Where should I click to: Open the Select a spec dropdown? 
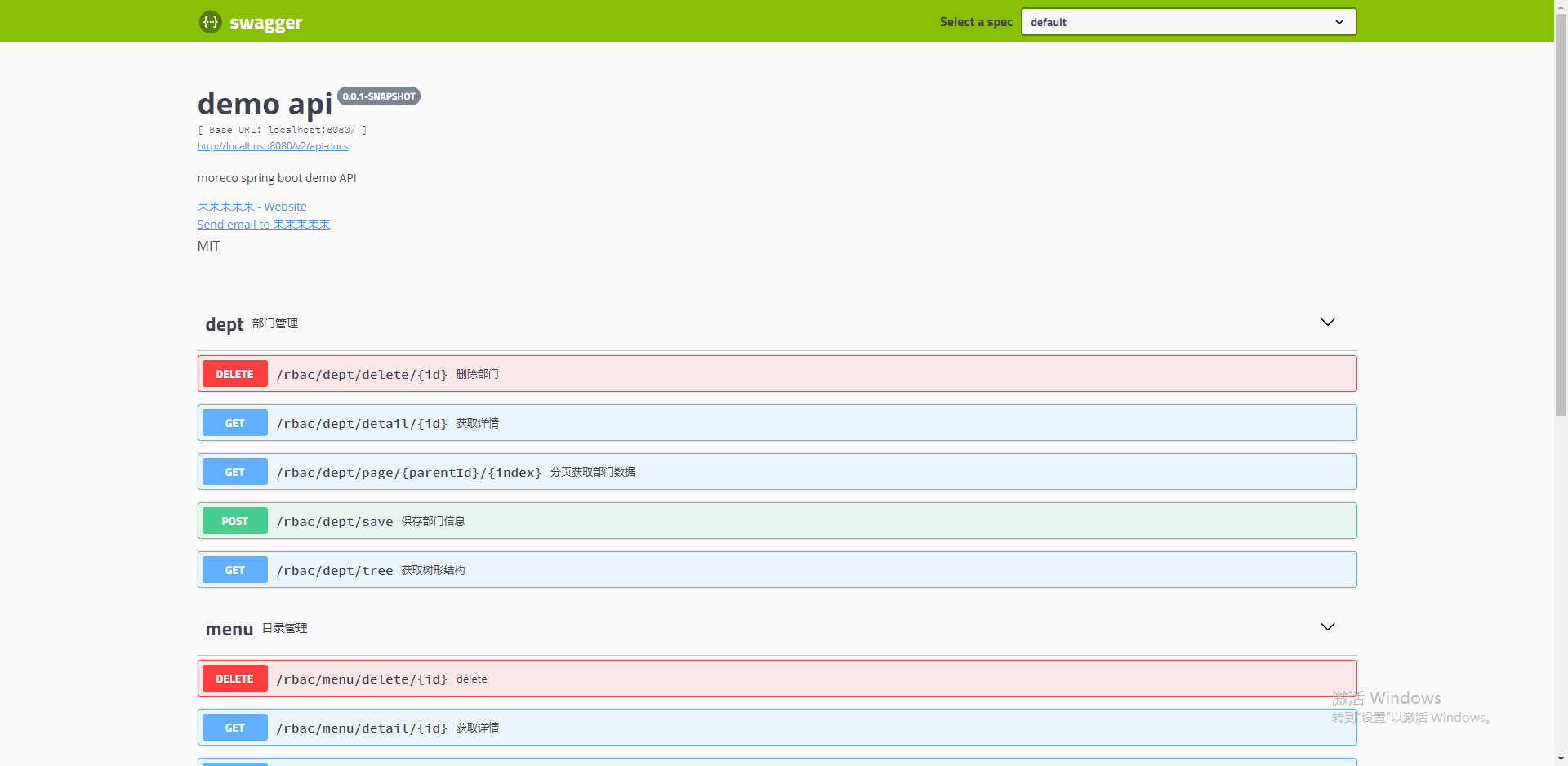click(x=1188, y=22)
